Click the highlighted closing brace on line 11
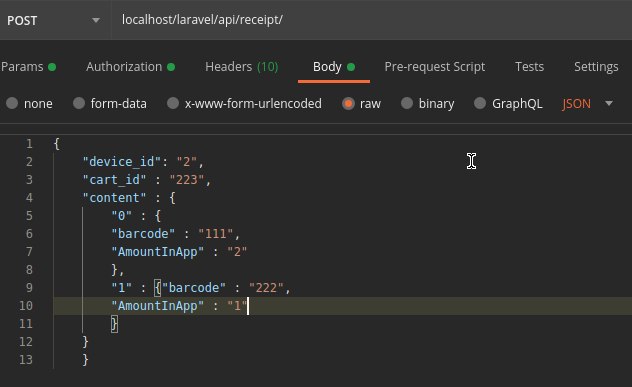Viewport: 632px width, 387px height. click(x=114, y=324)
